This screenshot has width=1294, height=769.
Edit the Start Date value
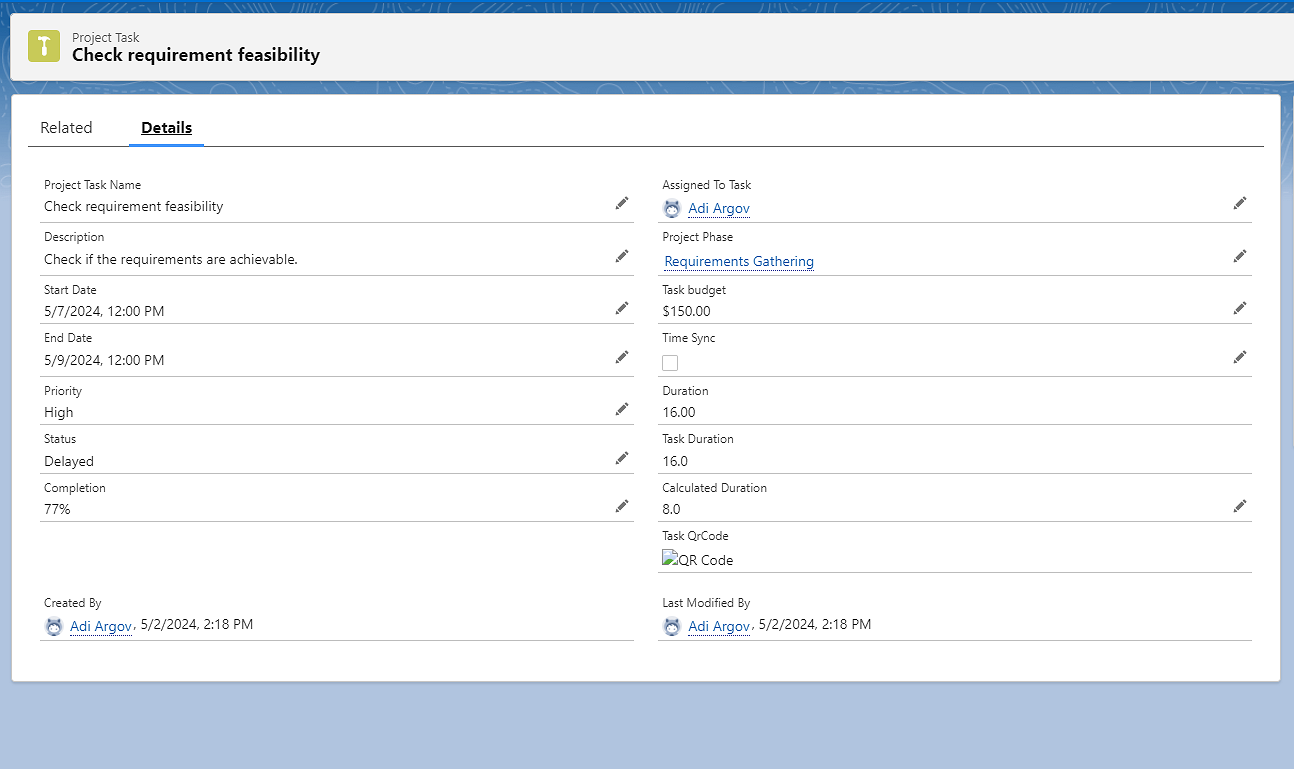(x=622, y=308)
